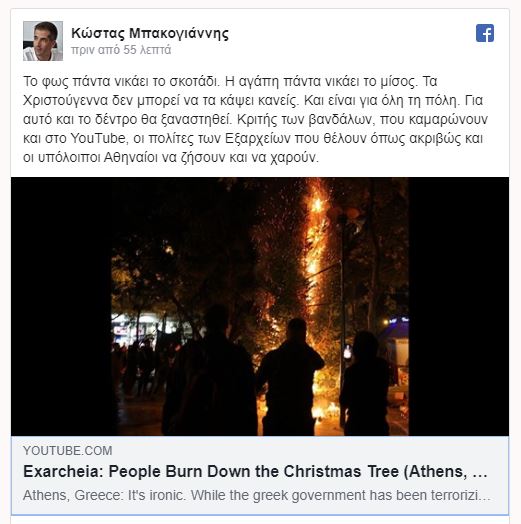Click the right black bar of the video preview
This screenshot has height=524, width=521.
(459, 306)
